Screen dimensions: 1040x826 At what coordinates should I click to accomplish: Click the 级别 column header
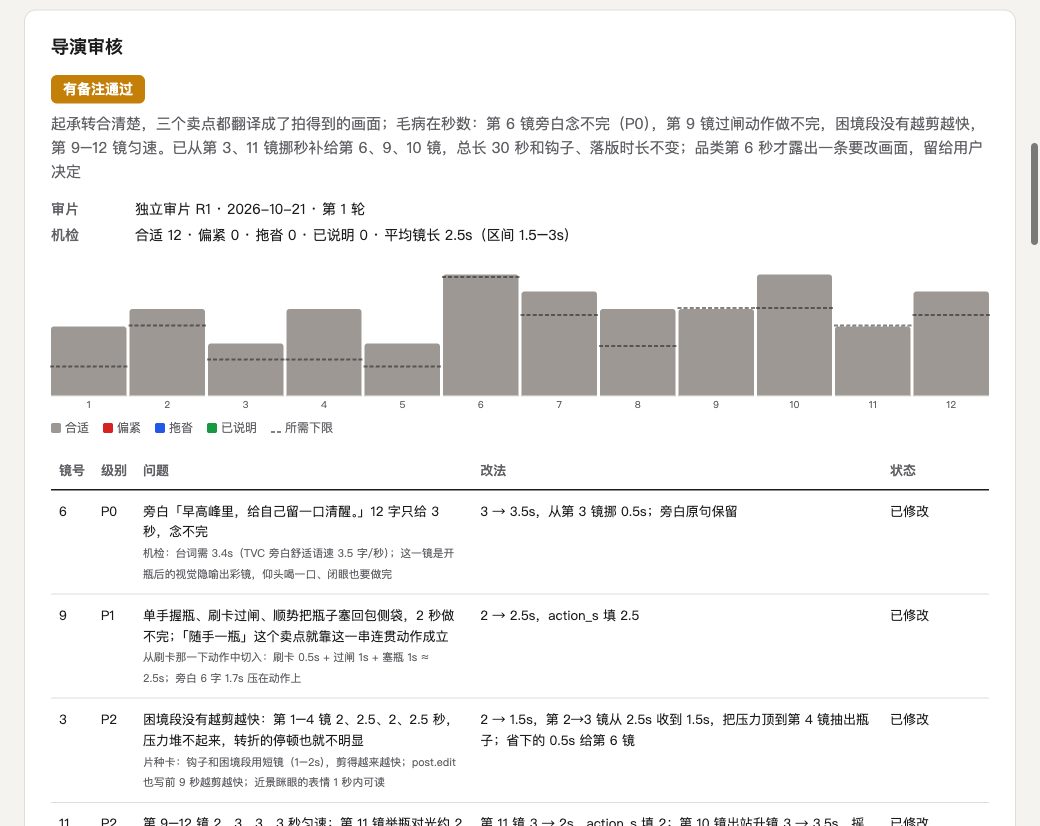(113, 470)
